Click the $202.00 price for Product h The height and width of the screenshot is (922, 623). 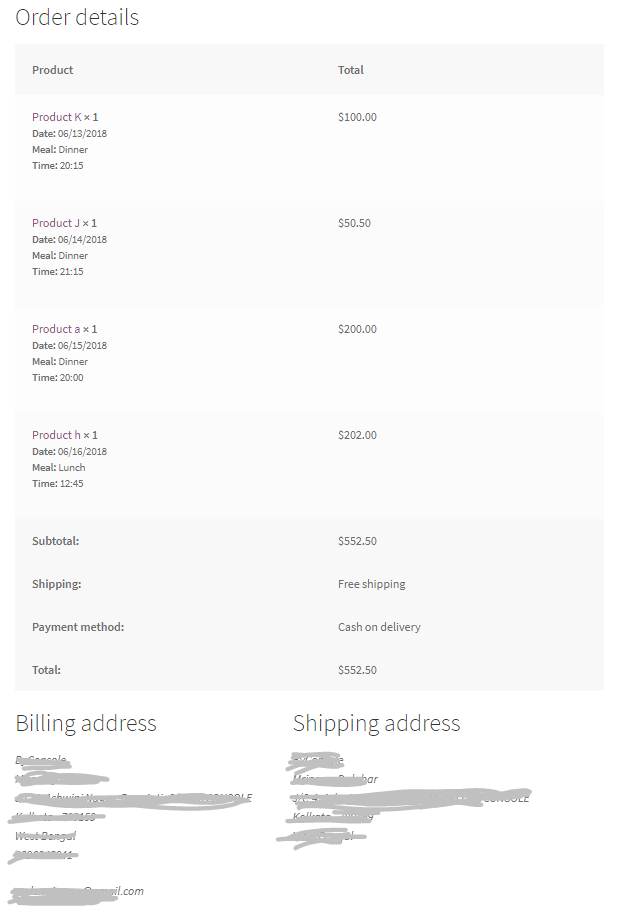coord(357,435)
